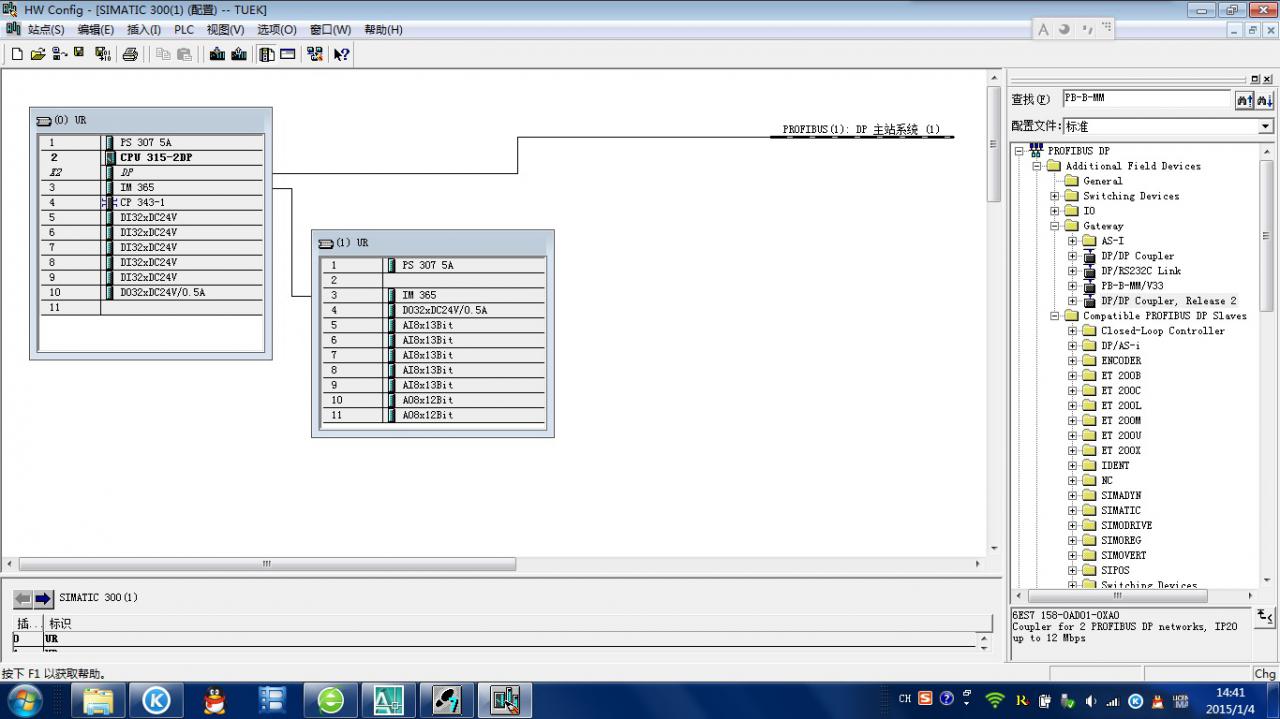The image size is (1280, 719).
Task: Select DP/DP Coupler, Release 2 in catalog
Action: (1169, 301)
